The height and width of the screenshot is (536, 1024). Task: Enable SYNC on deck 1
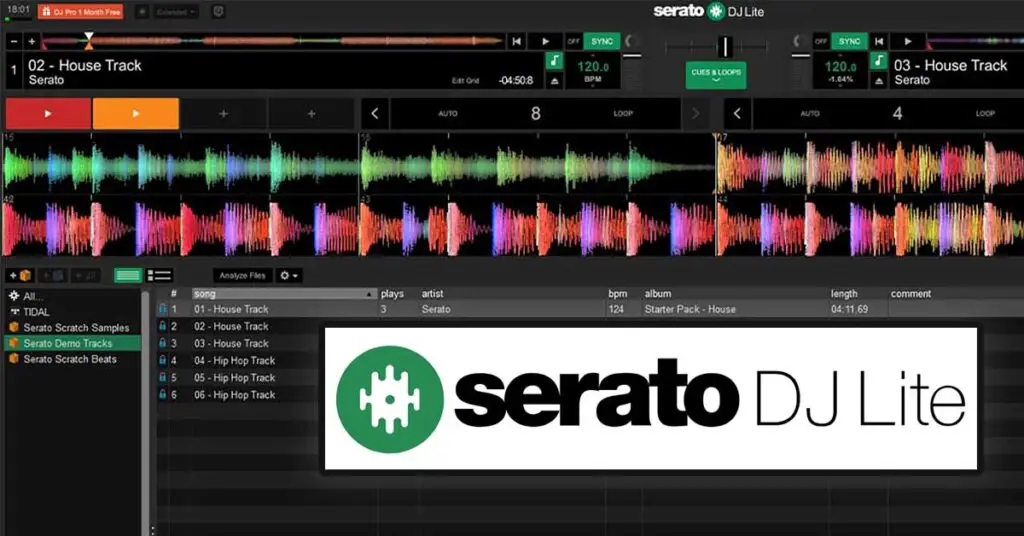point(601,42)
